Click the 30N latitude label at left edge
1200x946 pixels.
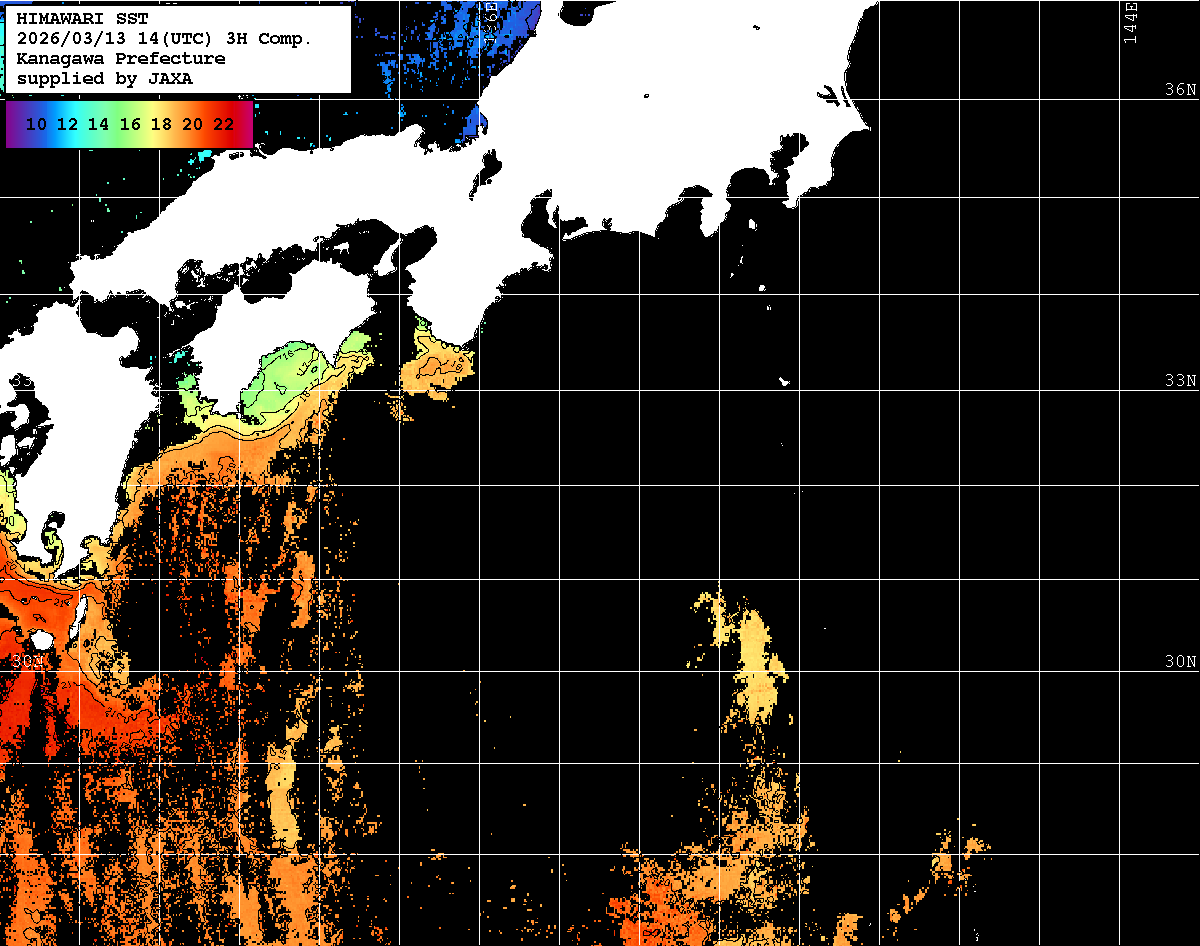click(x=27, y=662)
